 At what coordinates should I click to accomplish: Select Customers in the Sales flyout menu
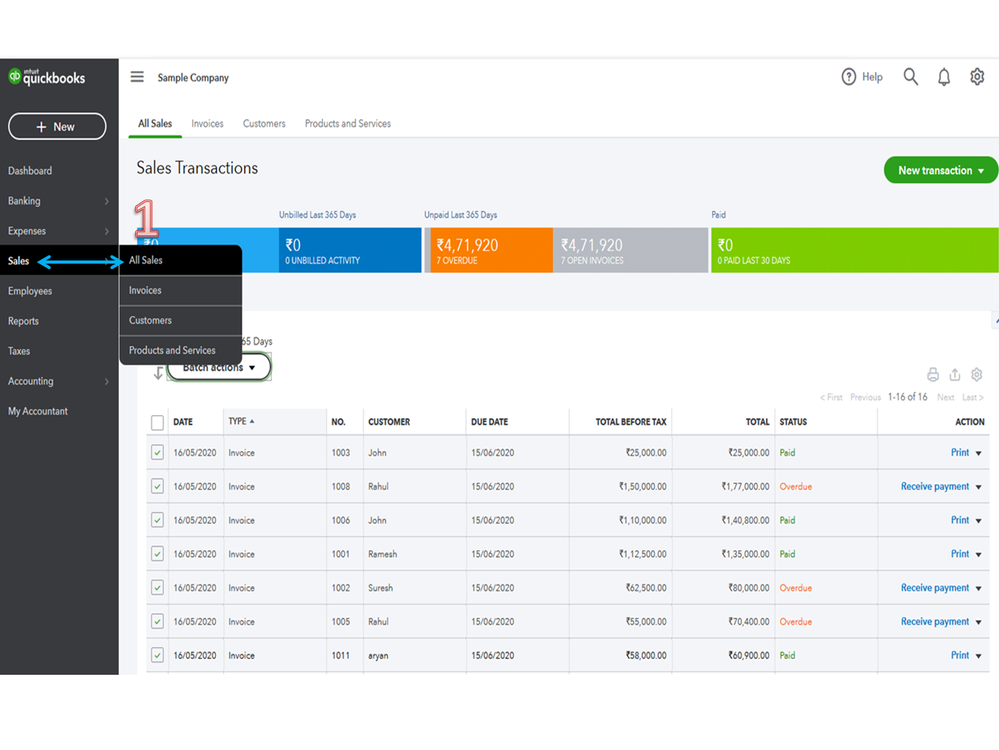coord(151,320)
